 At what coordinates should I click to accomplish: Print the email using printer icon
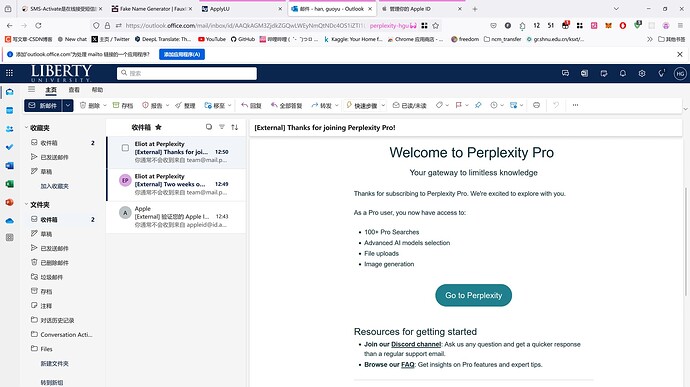(536, 105)
